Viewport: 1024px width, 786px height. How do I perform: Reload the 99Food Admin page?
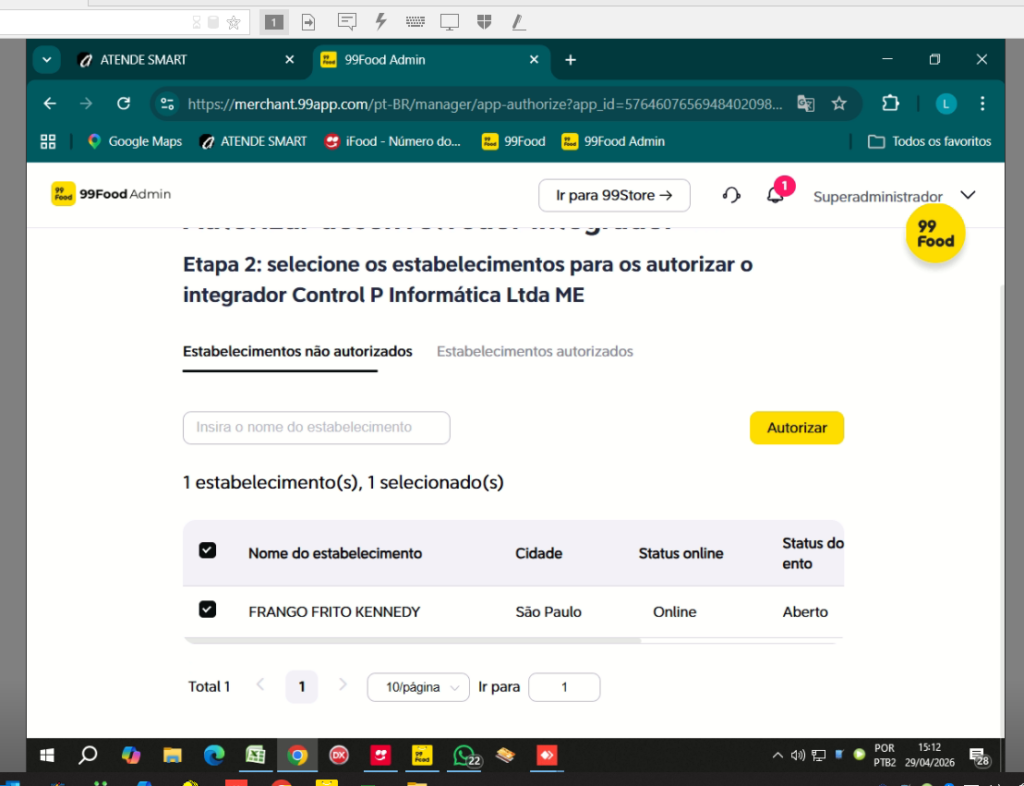123,103
